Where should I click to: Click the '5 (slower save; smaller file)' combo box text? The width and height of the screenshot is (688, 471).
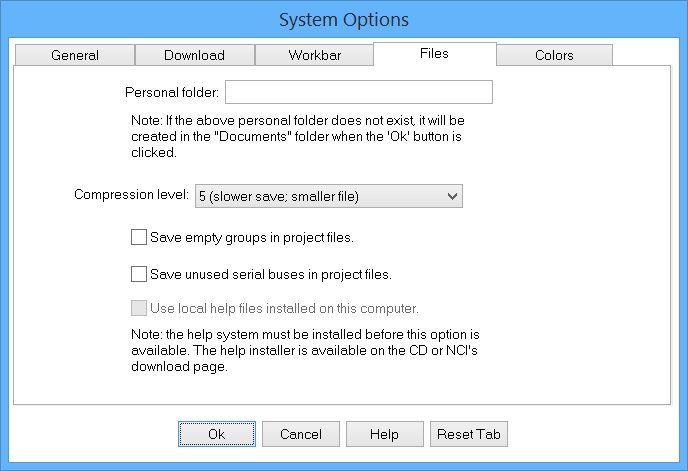279,196
